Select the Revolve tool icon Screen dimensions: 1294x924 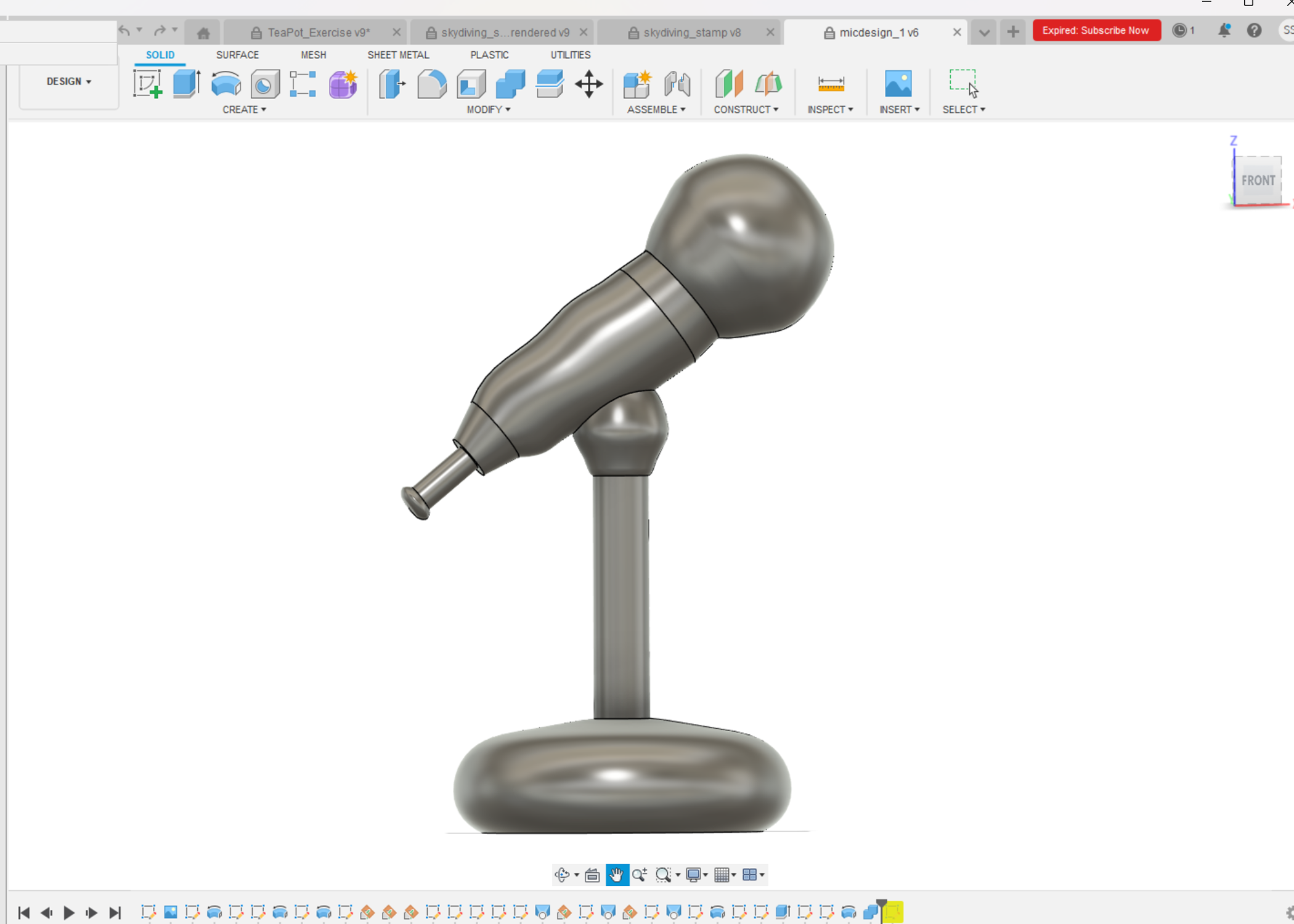(x=226, y=84)
